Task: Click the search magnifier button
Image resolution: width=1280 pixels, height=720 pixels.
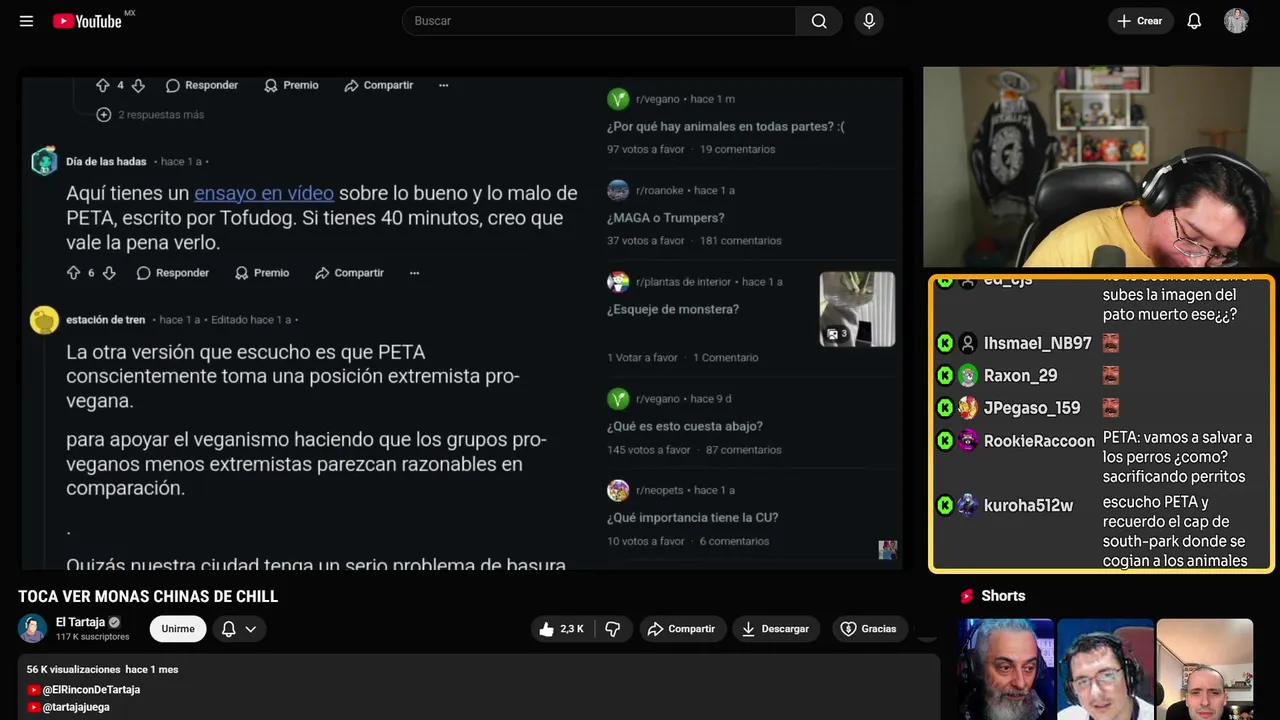Action: (x=819, y=21)
